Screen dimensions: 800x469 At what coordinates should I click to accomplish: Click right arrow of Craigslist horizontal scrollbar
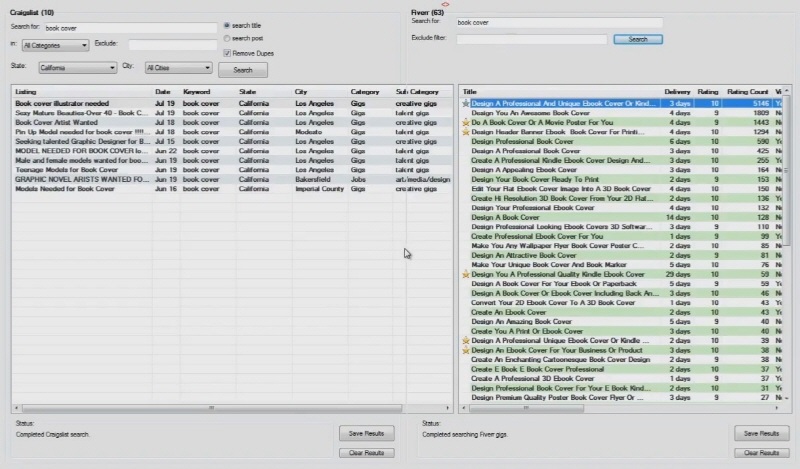(x=447, y=408)
